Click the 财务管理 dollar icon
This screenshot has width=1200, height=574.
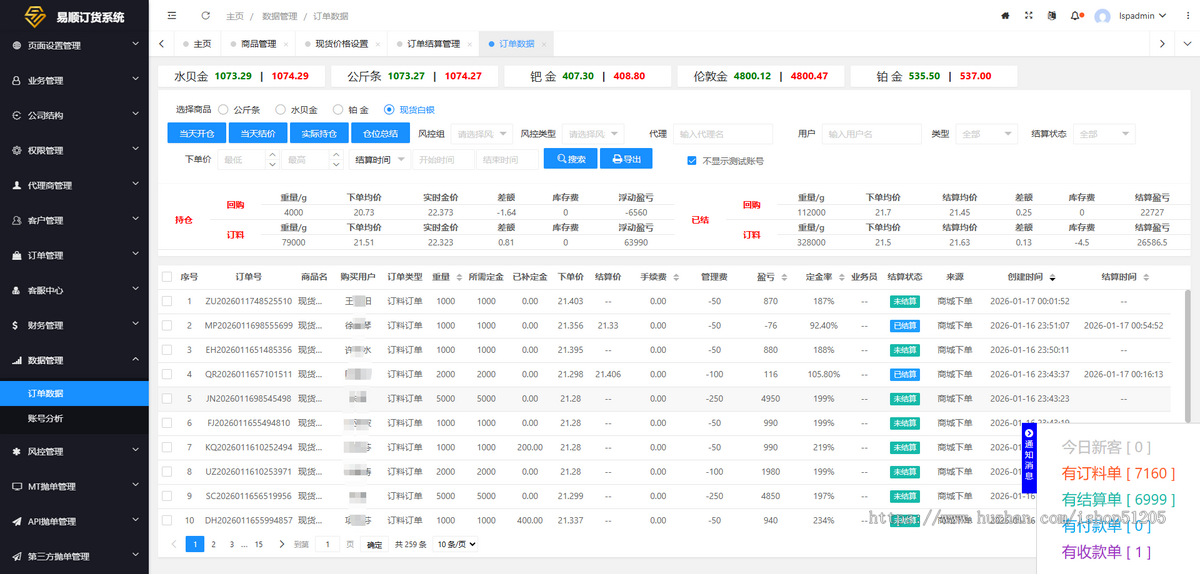[17, 325]
